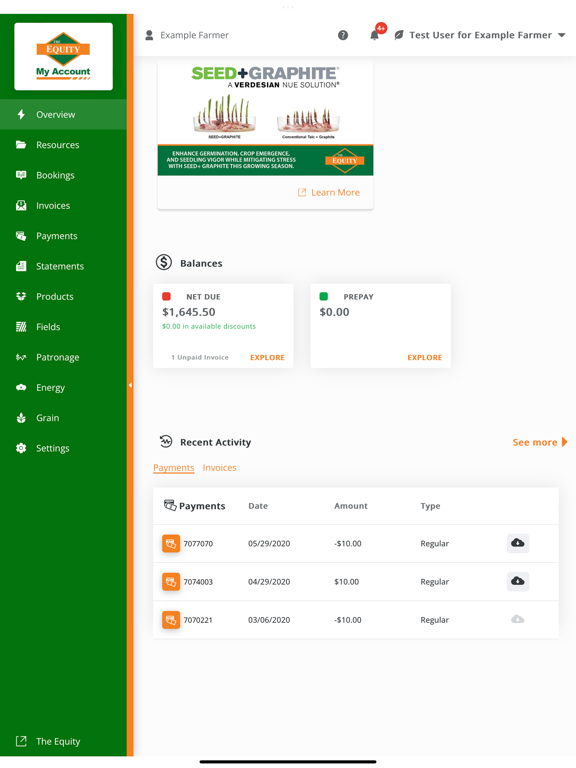Image resolution: width=576 pixels, height=768 pixels.
Task: Open Overview in the sidebar menu
Action: click(63, 115)
